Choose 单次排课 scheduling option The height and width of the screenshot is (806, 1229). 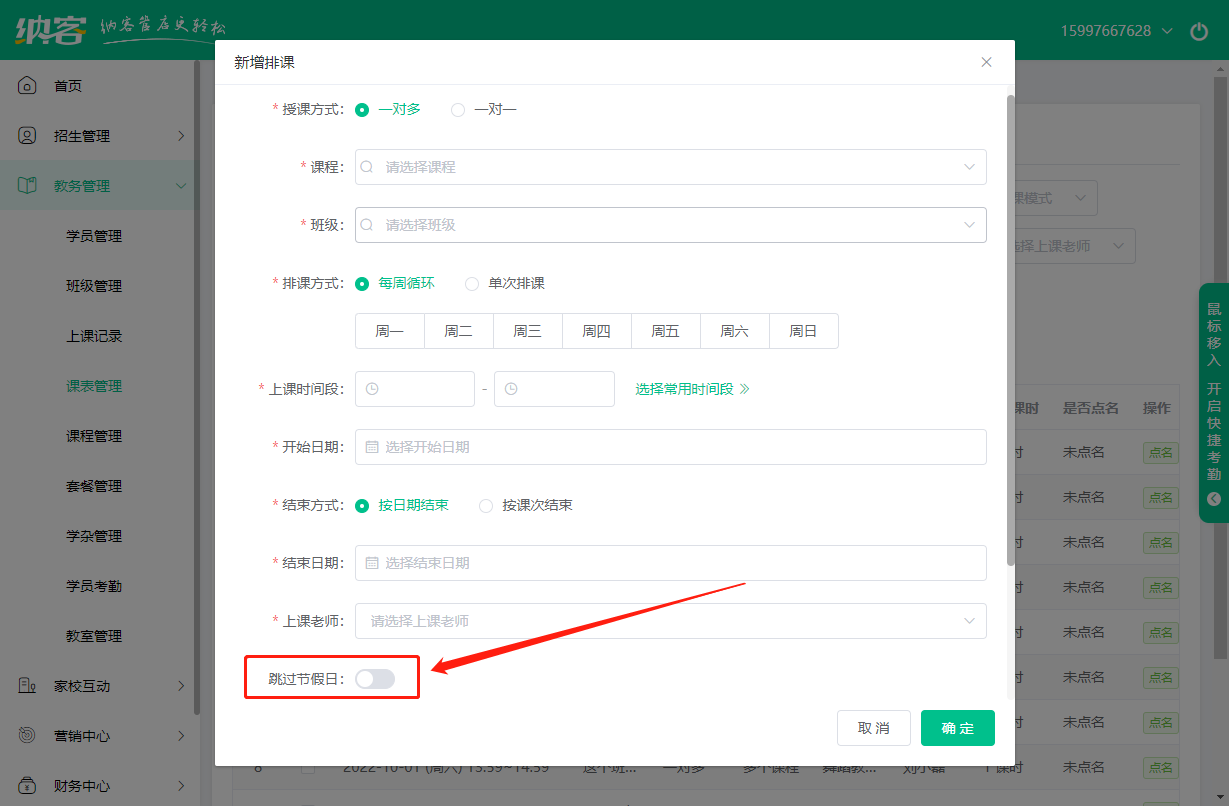tap(472, 284)
